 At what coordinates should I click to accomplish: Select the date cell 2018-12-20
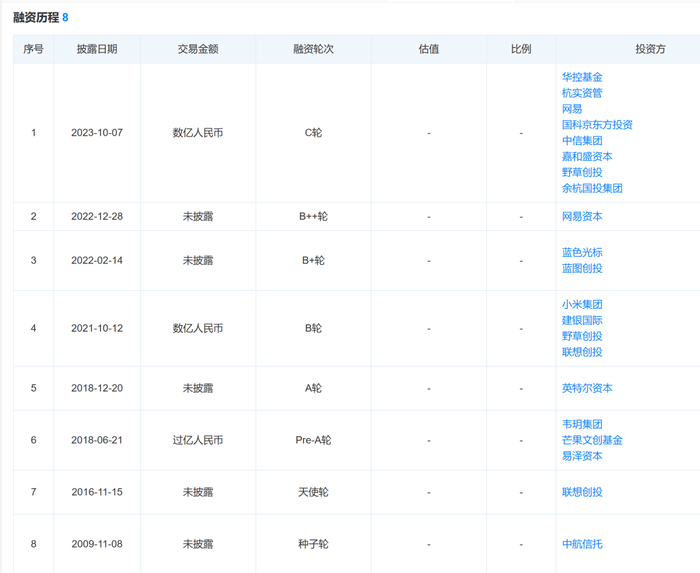coord(97,388)
